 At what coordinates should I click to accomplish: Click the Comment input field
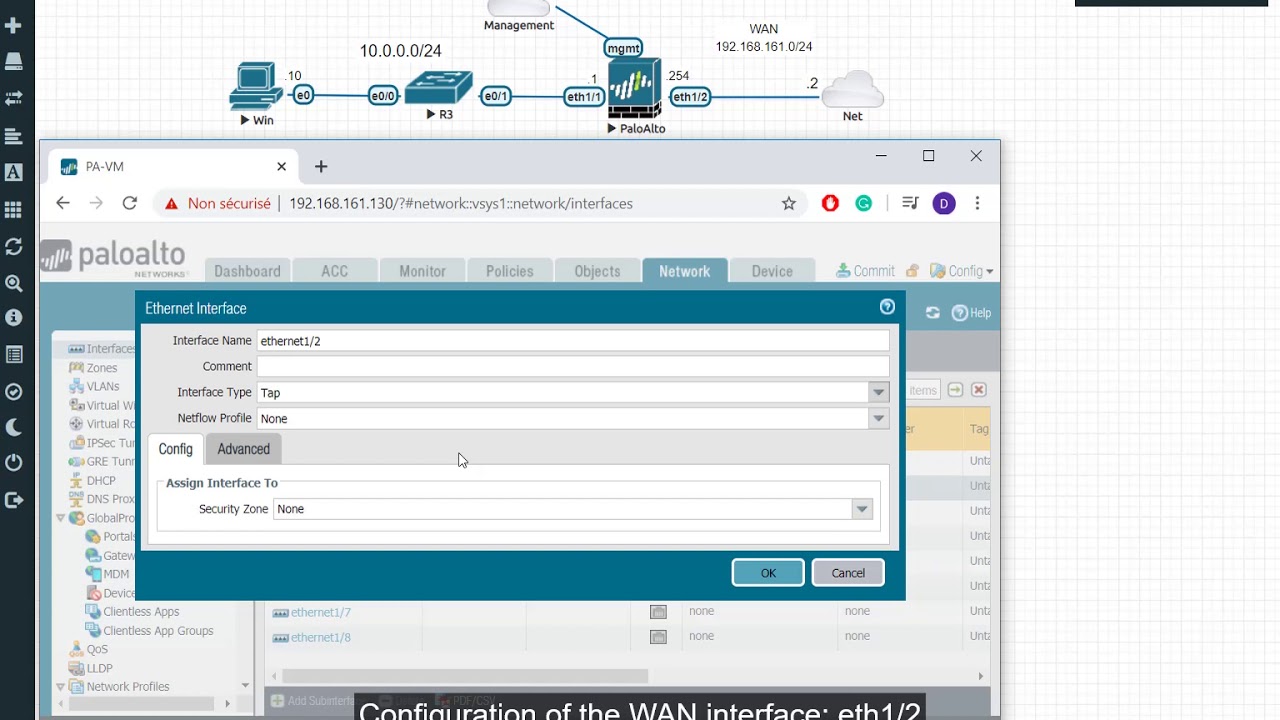(x=573, y=367)
